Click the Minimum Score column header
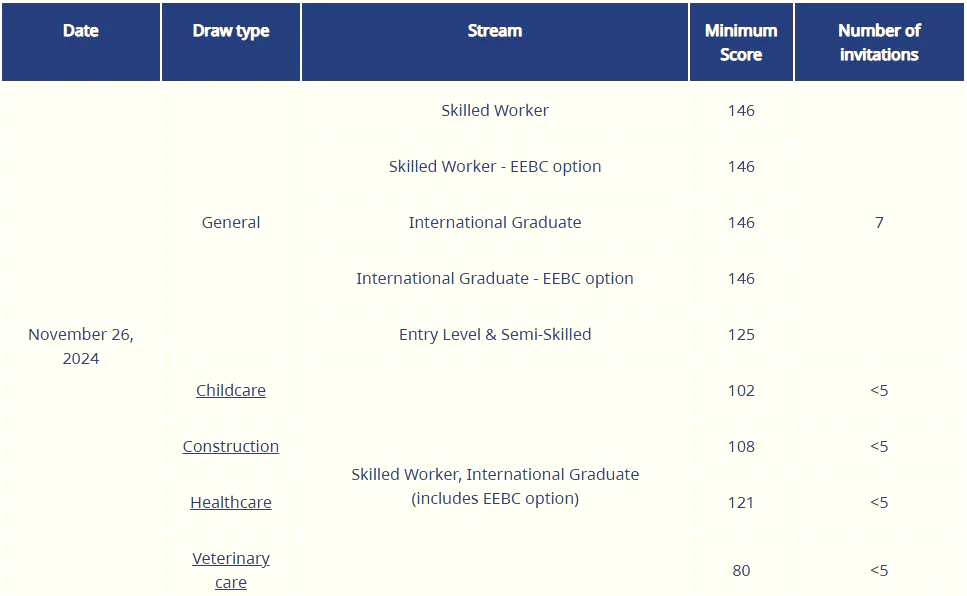 [741, 42]
